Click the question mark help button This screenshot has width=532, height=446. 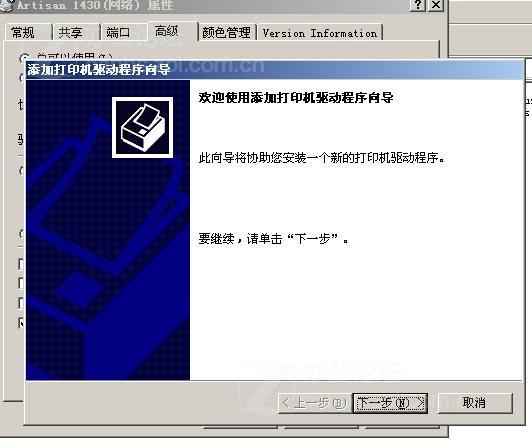click(418, 5)
